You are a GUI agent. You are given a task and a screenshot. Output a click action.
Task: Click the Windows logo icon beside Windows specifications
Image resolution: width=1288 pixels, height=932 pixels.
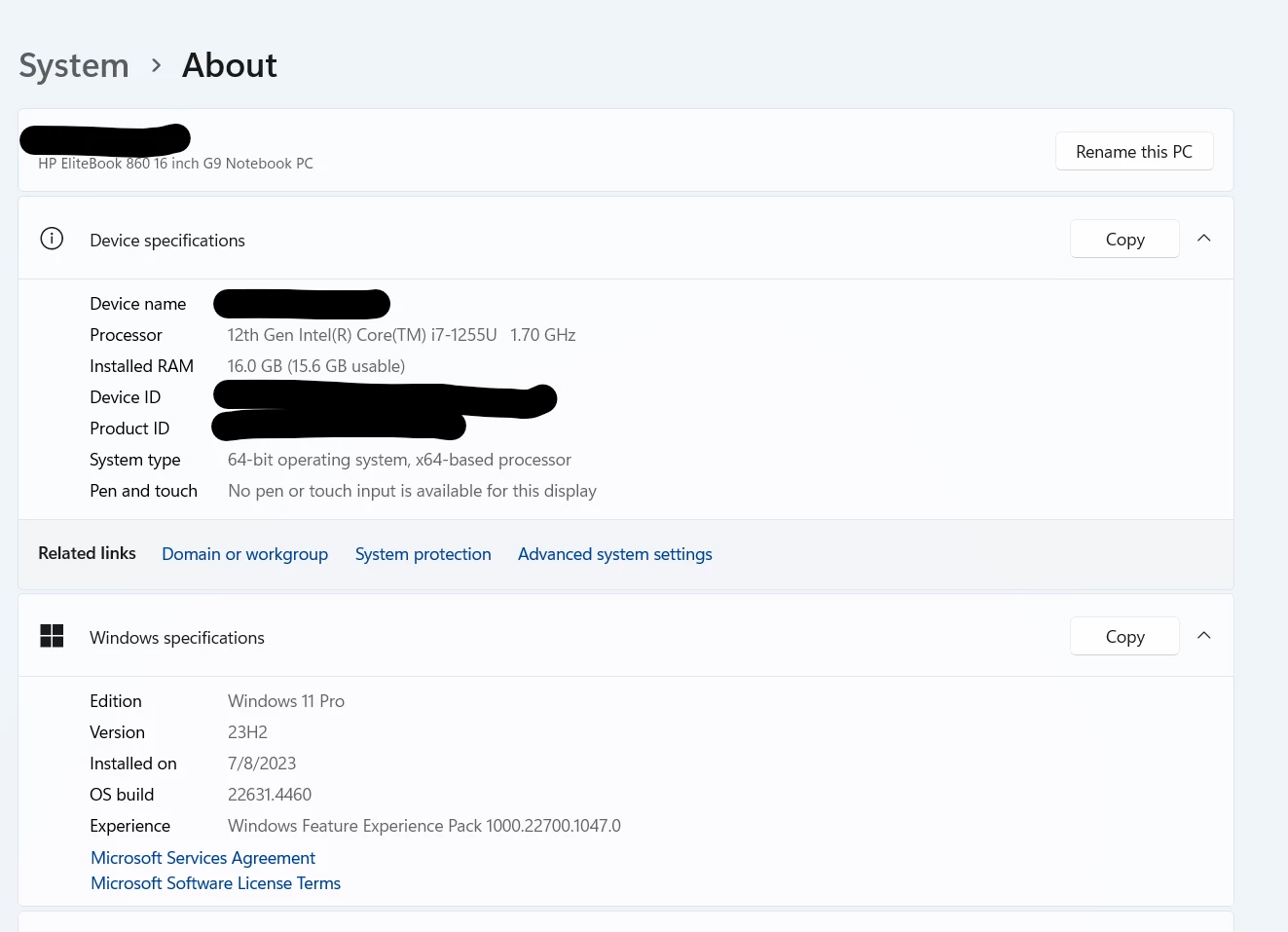52,636
